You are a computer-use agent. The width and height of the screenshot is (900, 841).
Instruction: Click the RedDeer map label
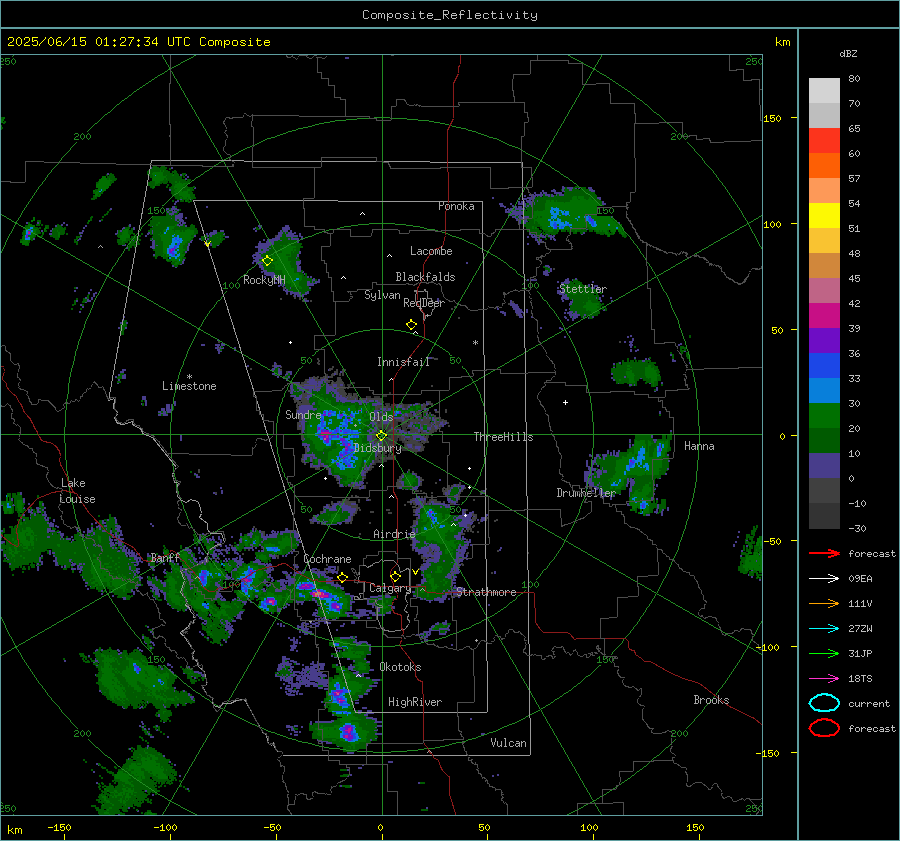click(424, 303)
